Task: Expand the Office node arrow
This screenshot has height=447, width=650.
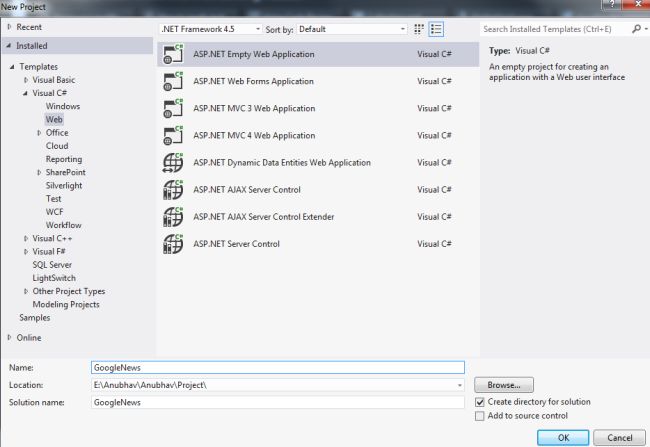Action: coord(39,133)
